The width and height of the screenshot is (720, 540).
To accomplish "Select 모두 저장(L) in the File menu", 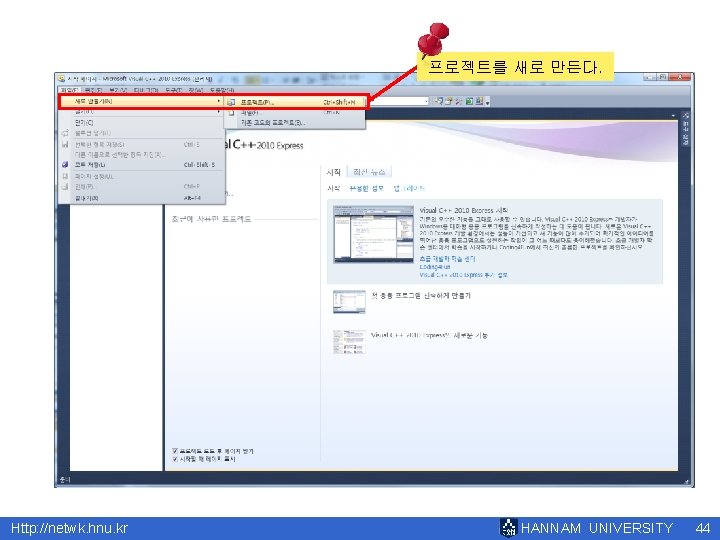I will [x=141, y=164].
